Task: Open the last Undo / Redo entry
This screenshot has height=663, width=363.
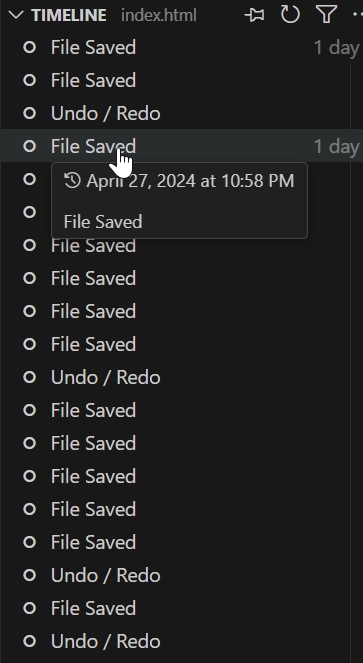Action: tap(182, 641)
